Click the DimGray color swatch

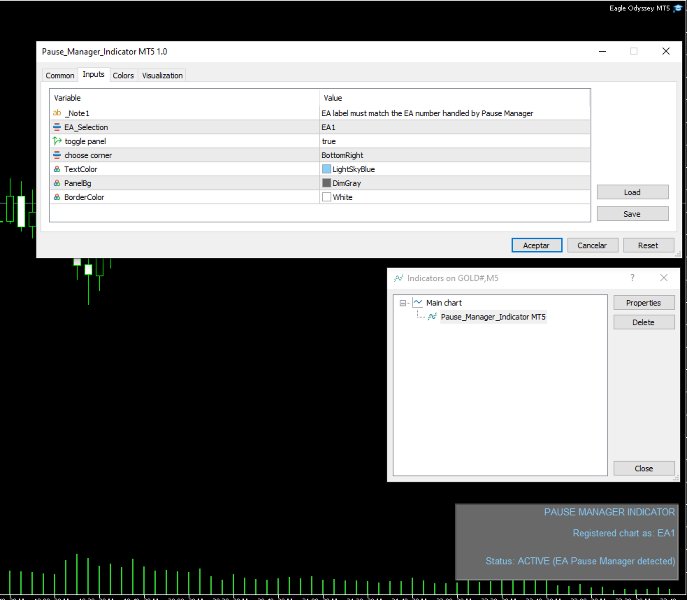326,183
